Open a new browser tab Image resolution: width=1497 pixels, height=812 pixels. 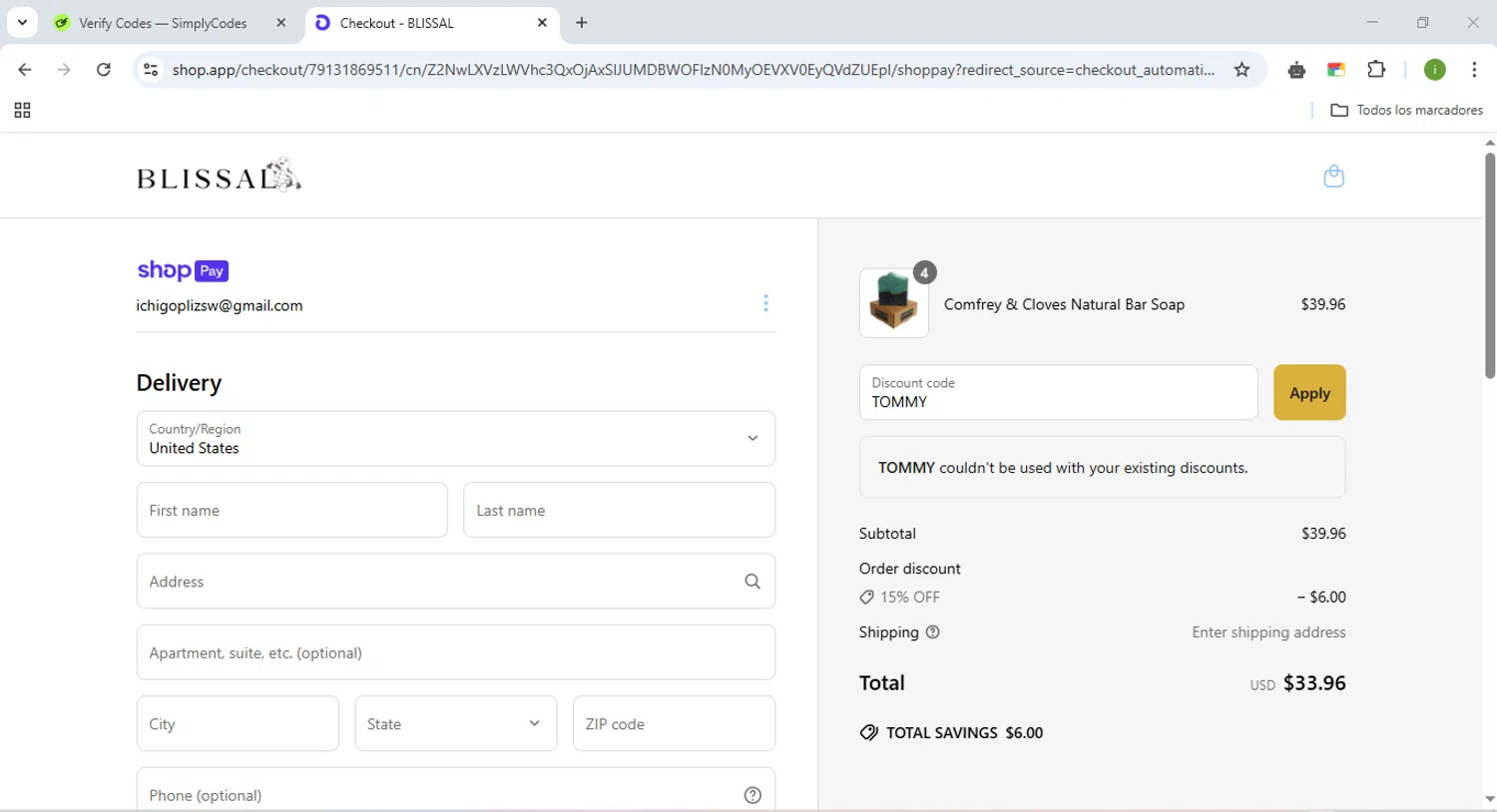tap(582, 23)
